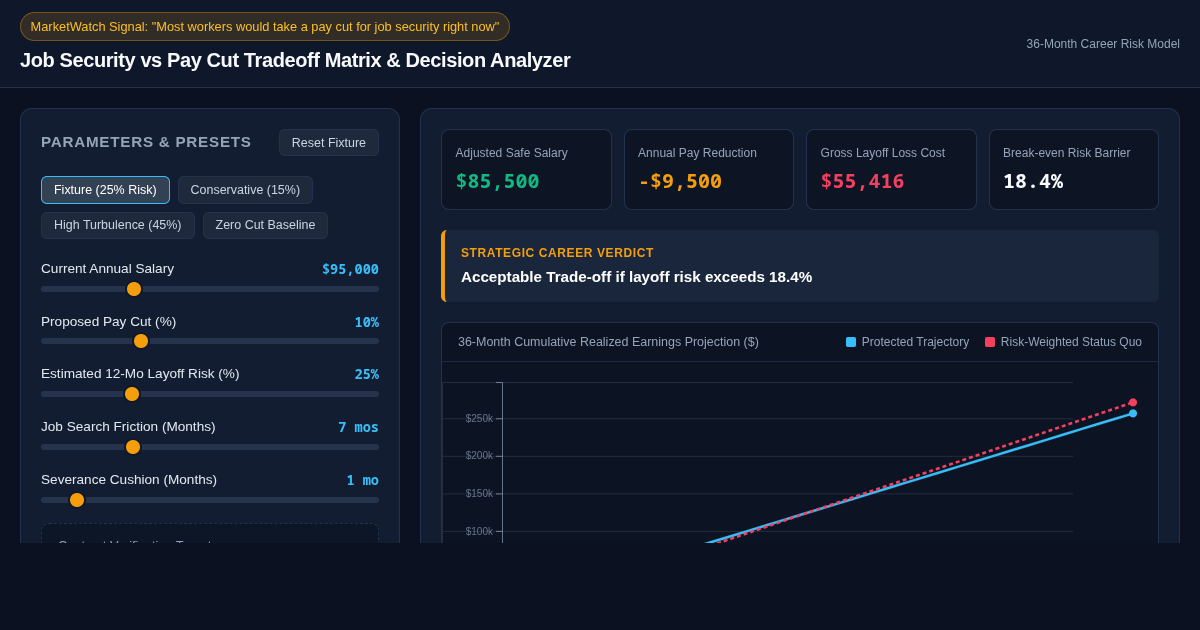The width and height of the screenshot is (1200, 630).
Task: Adjust the Current Annual Salary slider
Action: point(210,289)
